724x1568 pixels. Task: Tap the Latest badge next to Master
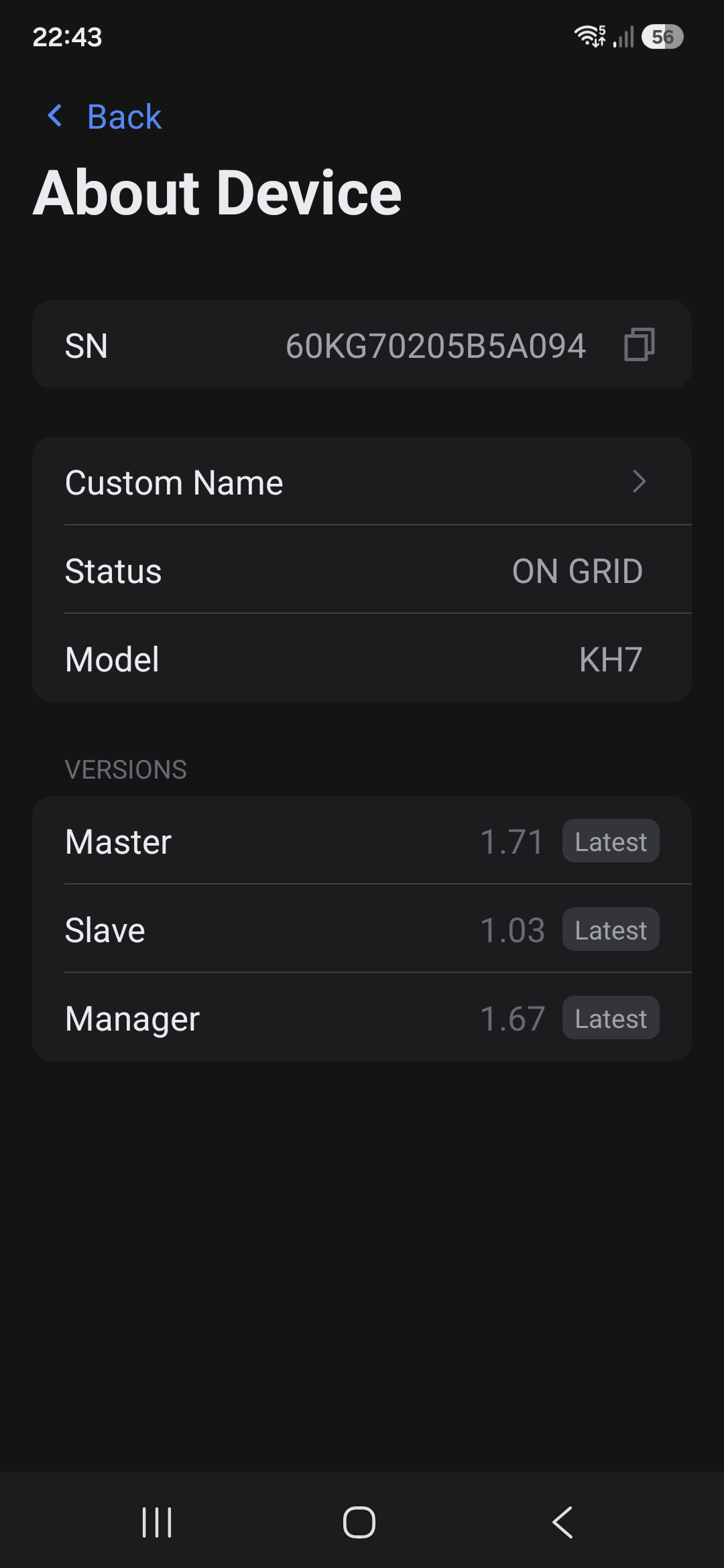(x=611, y=841)
